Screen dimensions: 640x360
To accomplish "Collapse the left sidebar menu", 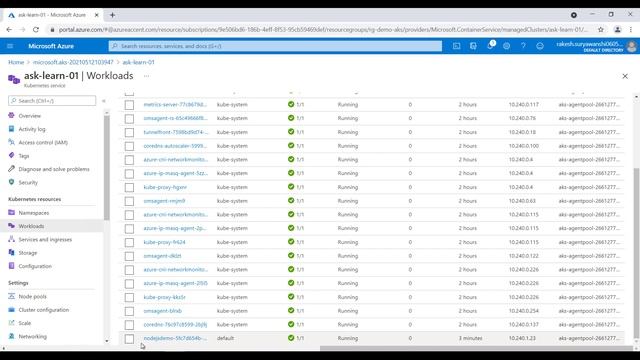I will [x=104, y=101].
